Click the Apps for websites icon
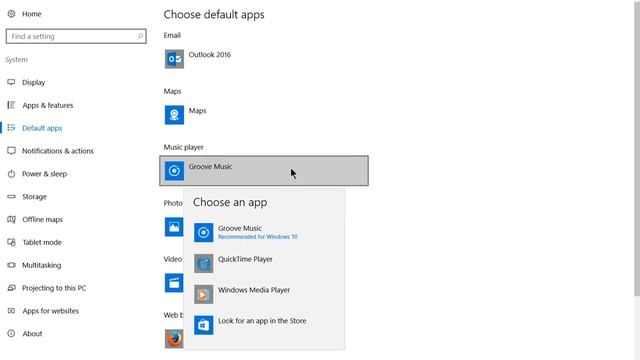This screenshot has height=360, width=640. tap(11, 311)
